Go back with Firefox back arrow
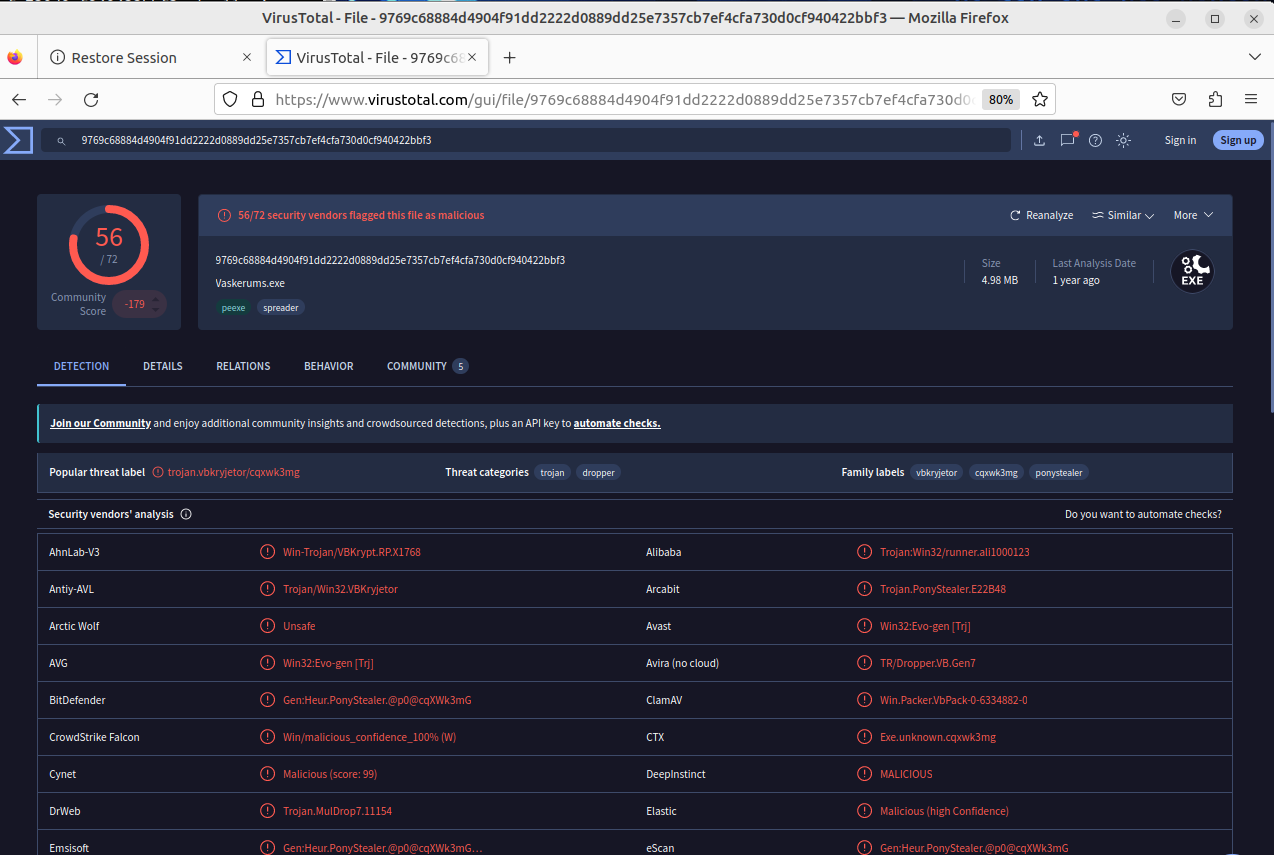This screenshot has height=855, width=1274. click(x=19, y=100)
